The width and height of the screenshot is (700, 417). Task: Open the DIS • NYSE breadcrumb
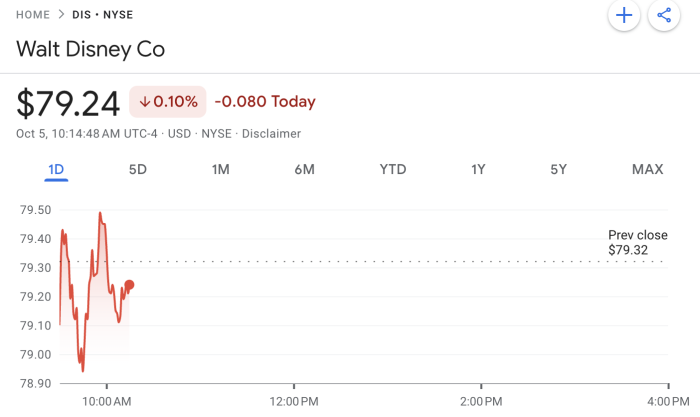coord(102,15)
